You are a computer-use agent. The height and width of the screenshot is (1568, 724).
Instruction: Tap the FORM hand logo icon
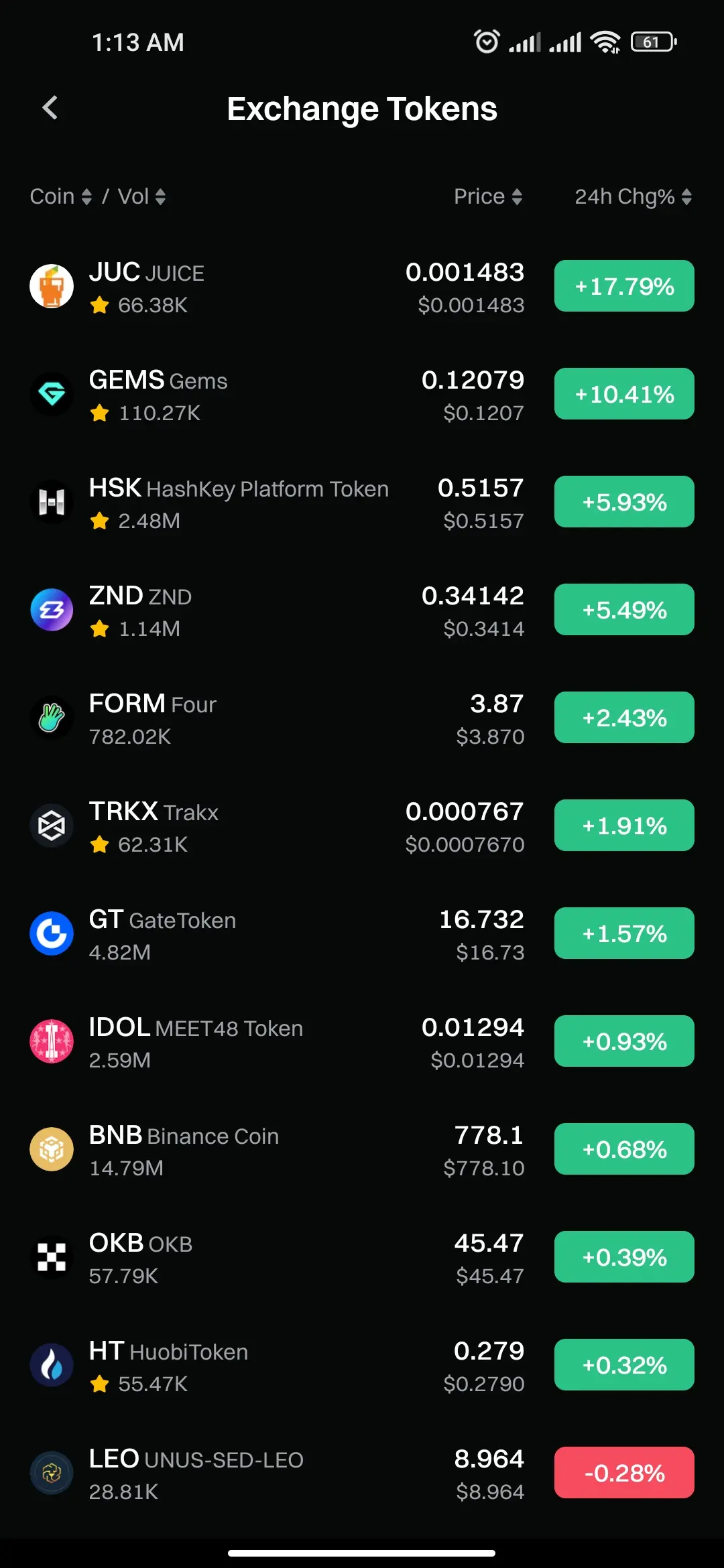click(52, 718)
